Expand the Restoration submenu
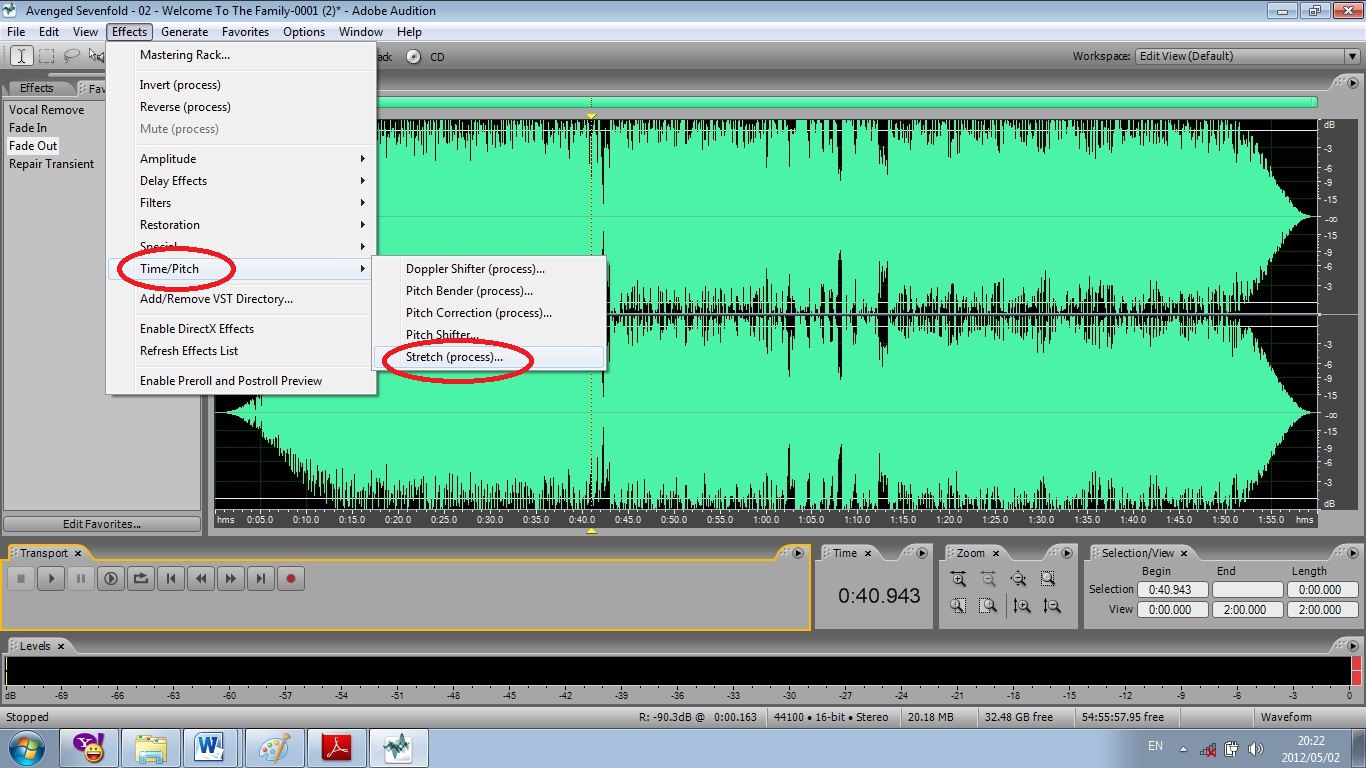This screenshot has width=1366, height=768. click(x=241, y=225)
